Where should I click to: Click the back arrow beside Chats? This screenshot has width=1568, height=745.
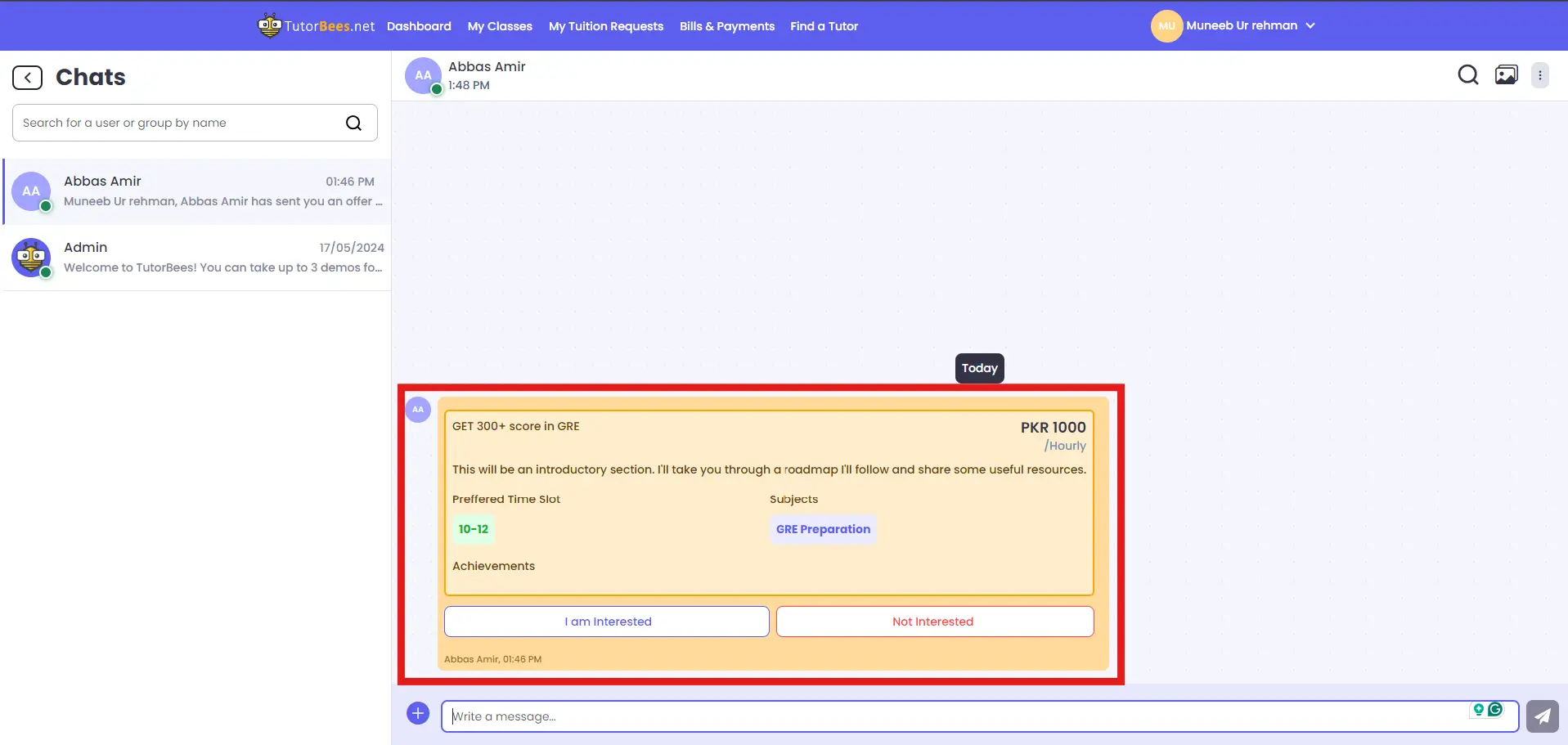click(x=27, y=78)
